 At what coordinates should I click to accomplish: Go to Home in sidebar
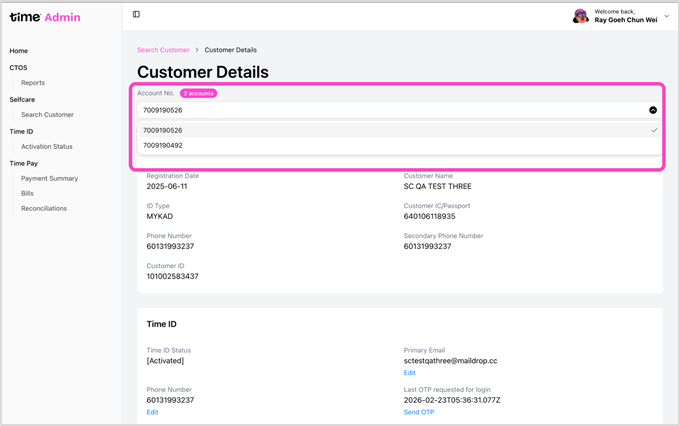(19, 51)
